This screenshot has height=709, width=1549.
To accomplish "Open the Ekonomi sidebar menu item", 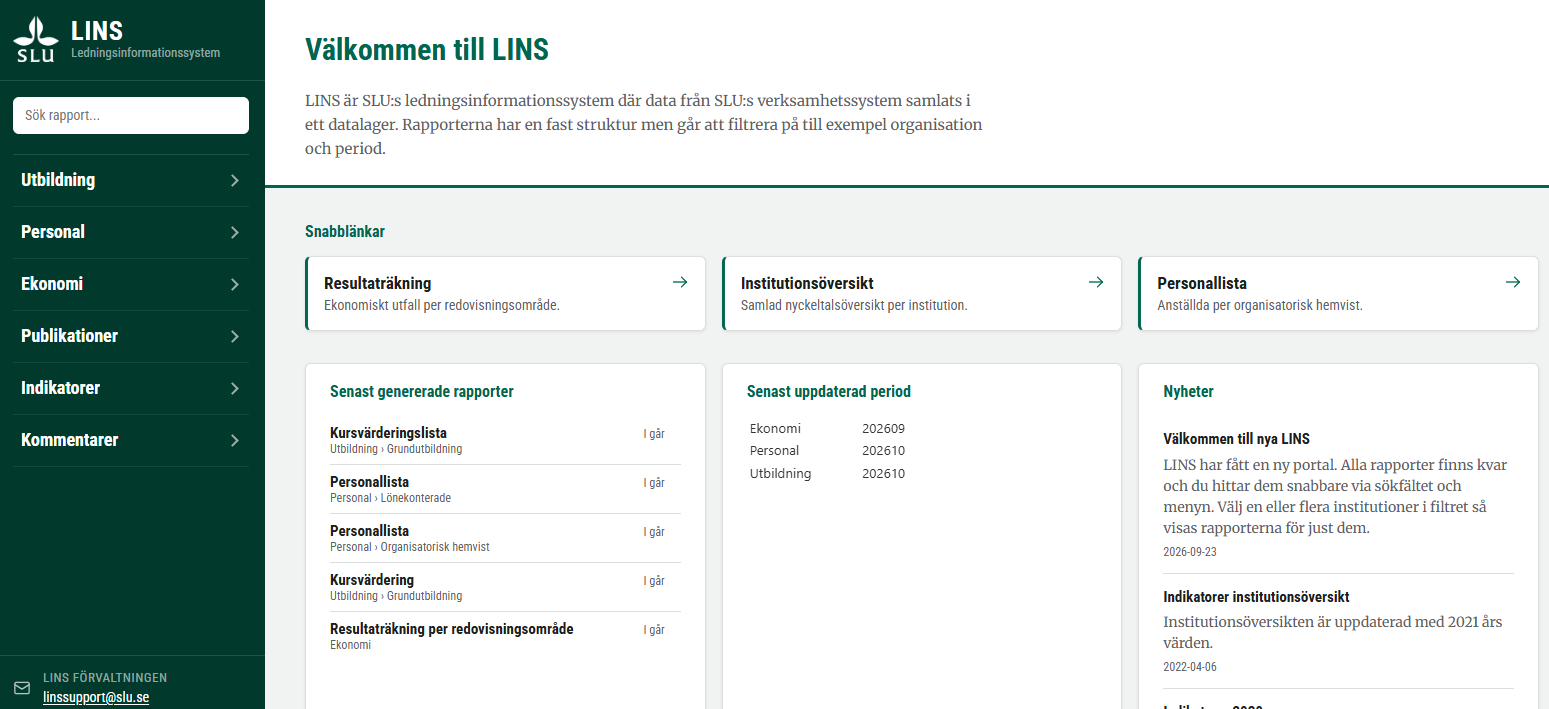I will coord(131,284).
